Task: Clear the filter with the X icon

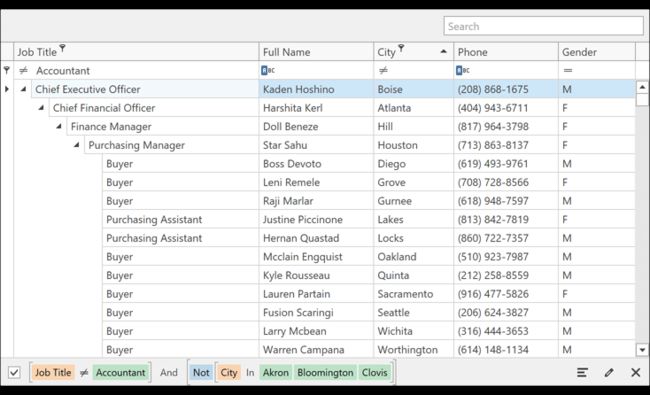Action: [x=635, y=372]
